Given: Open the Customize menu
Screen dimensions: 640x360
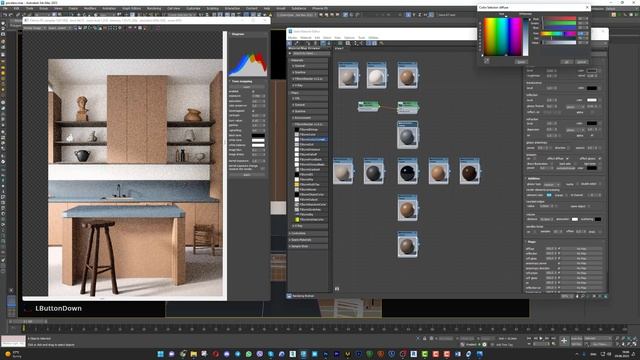Looking at the screenshot, I should pos(193,8).
